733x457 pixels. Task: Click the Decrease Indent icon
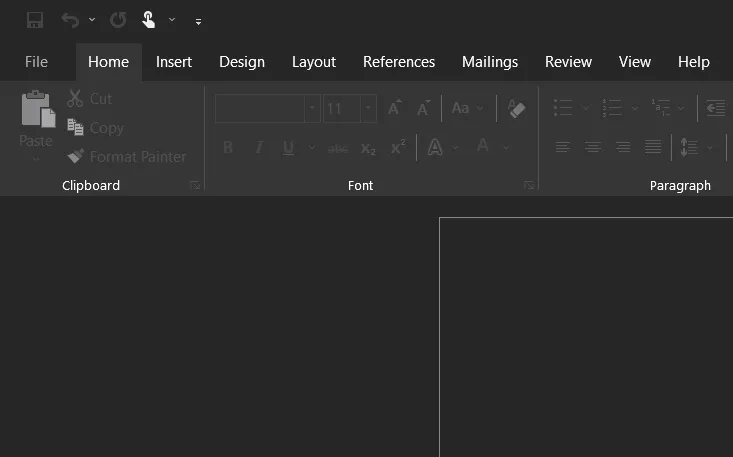point(715,108)
